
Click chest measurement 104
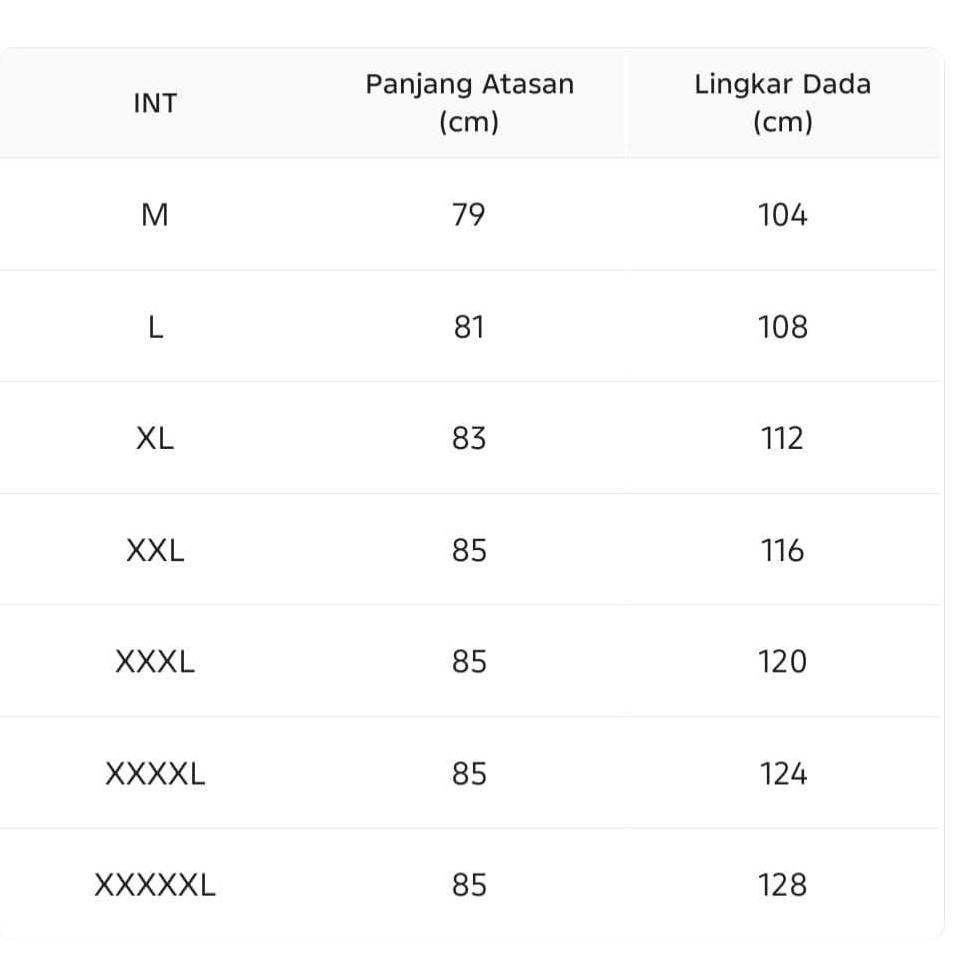782,215
